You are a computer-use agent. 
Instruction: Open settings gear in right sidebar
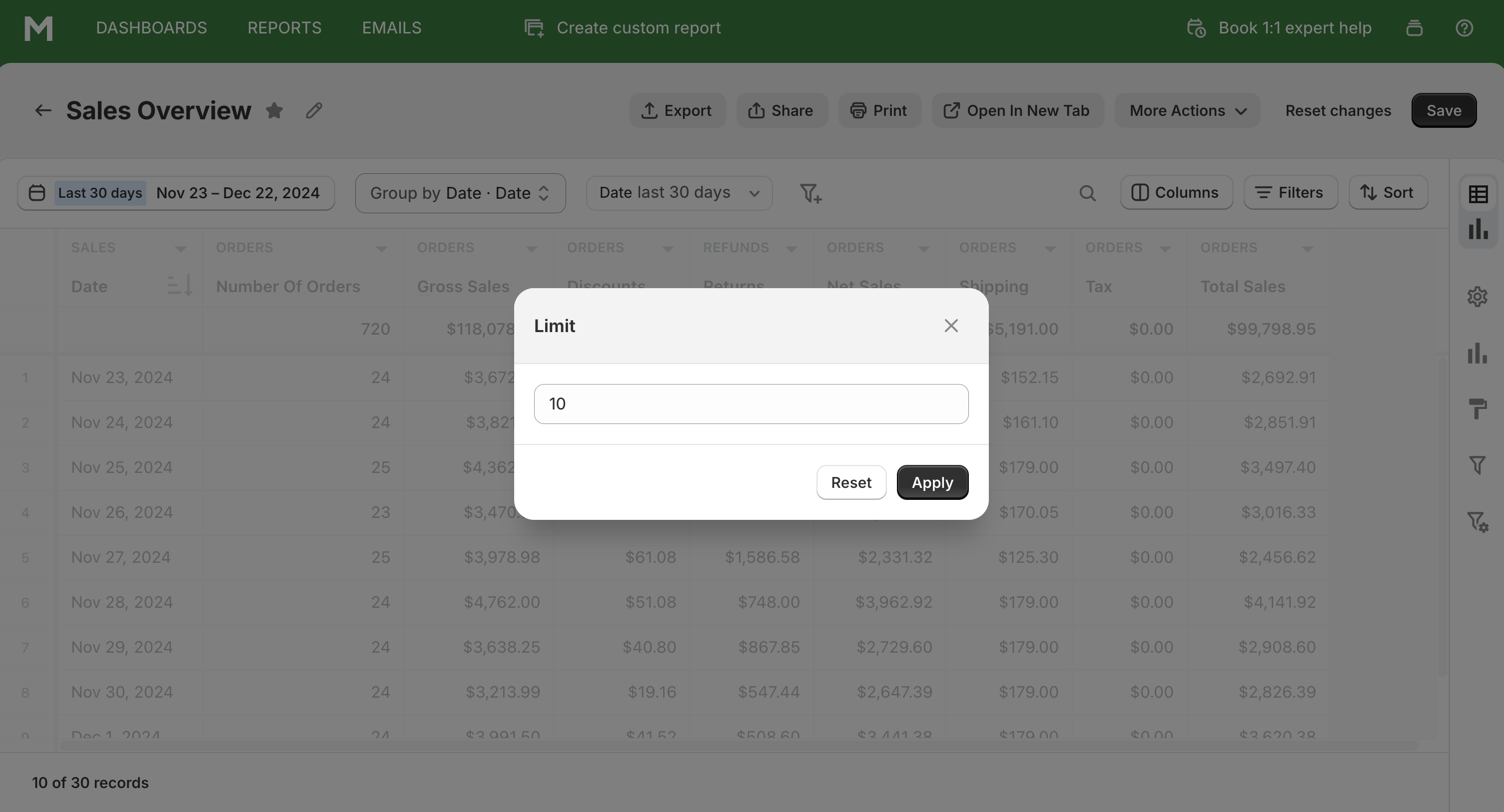(1478, 297)
